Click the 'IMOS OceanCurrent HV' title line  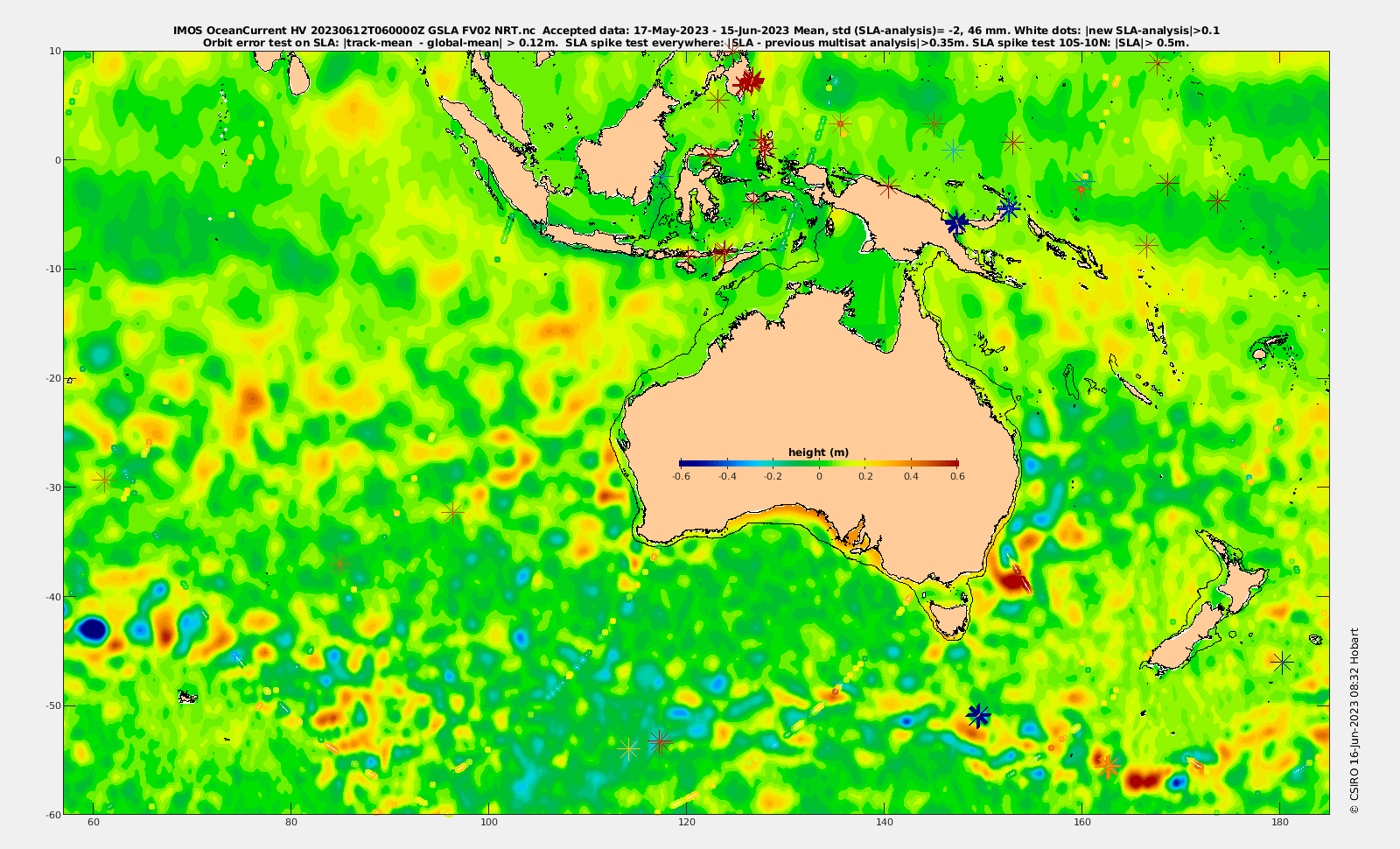696,31
